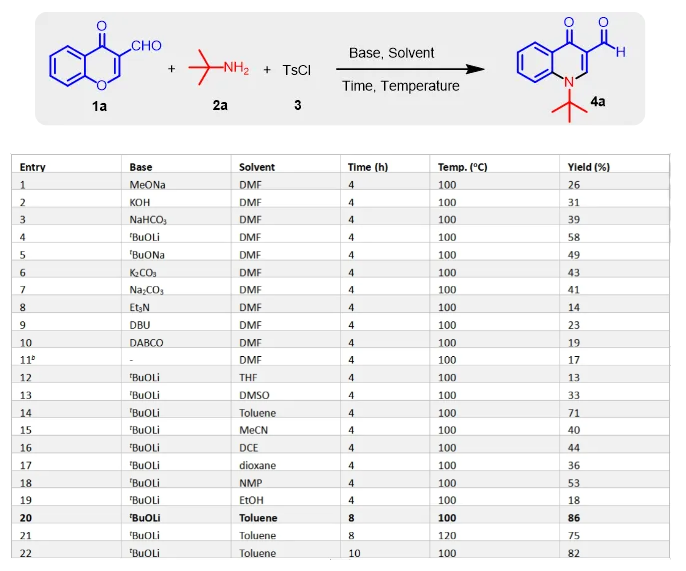Click the bold yield value 86
686x571 pixels.
[x=575, y=518]
